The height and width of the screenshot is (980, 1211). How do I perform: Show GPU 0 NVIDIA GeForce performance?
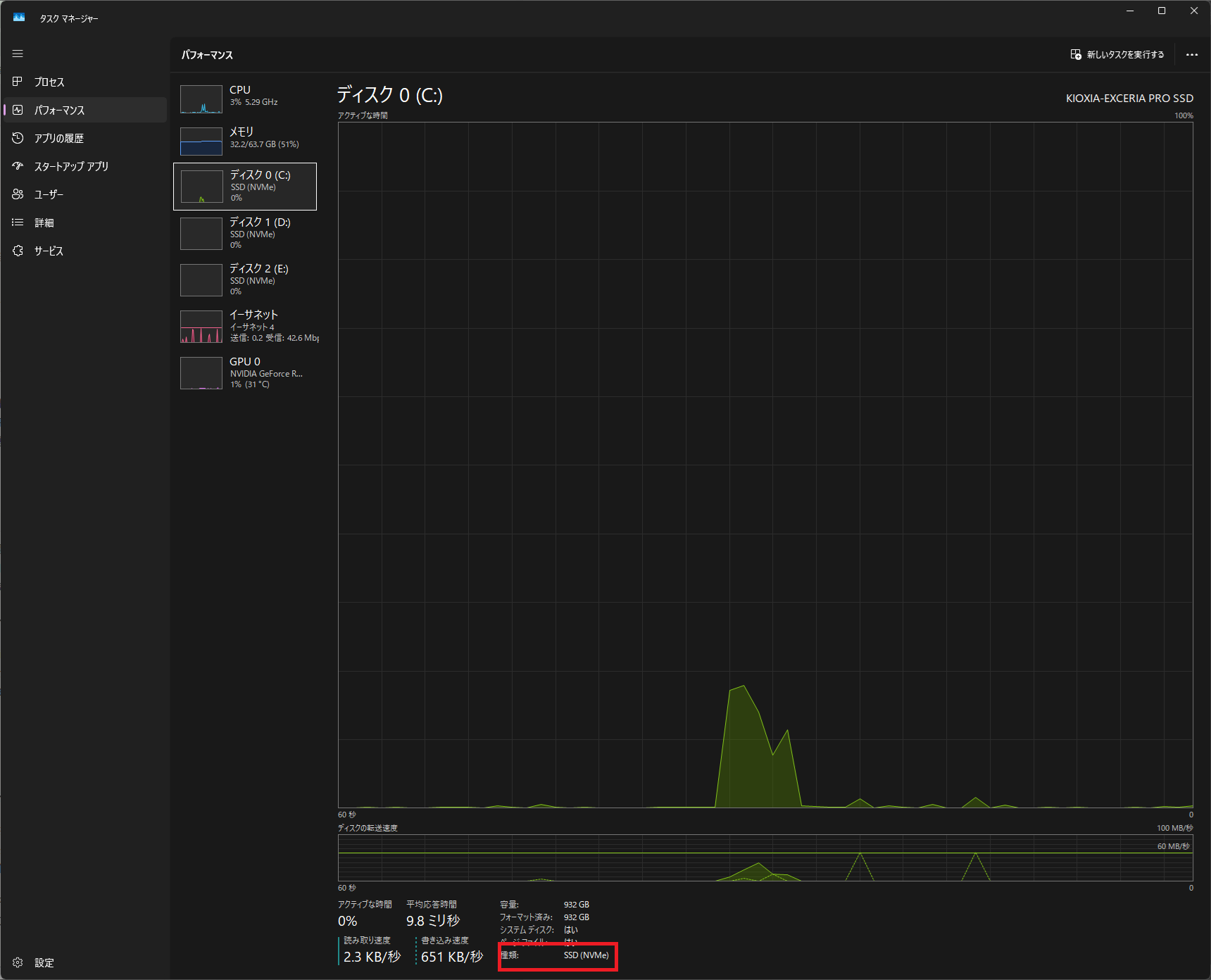[245, 372]
